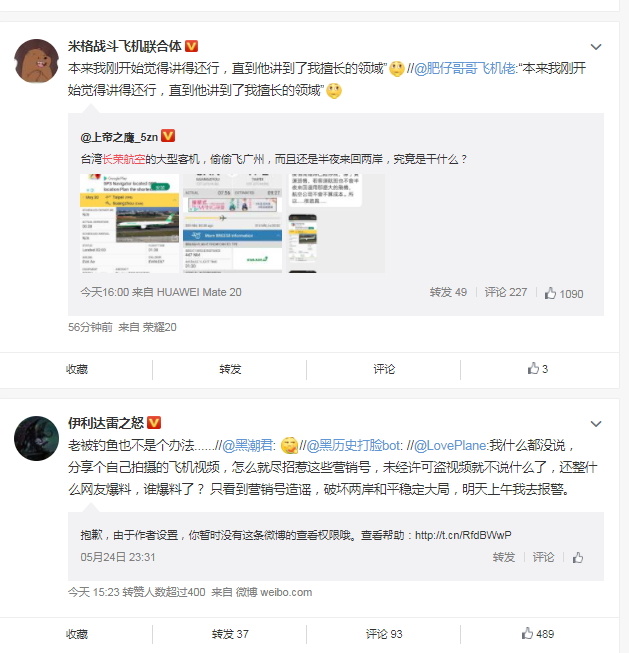
Task: Follow the 长荣航空 red keyword link
Action: (124, 159)
